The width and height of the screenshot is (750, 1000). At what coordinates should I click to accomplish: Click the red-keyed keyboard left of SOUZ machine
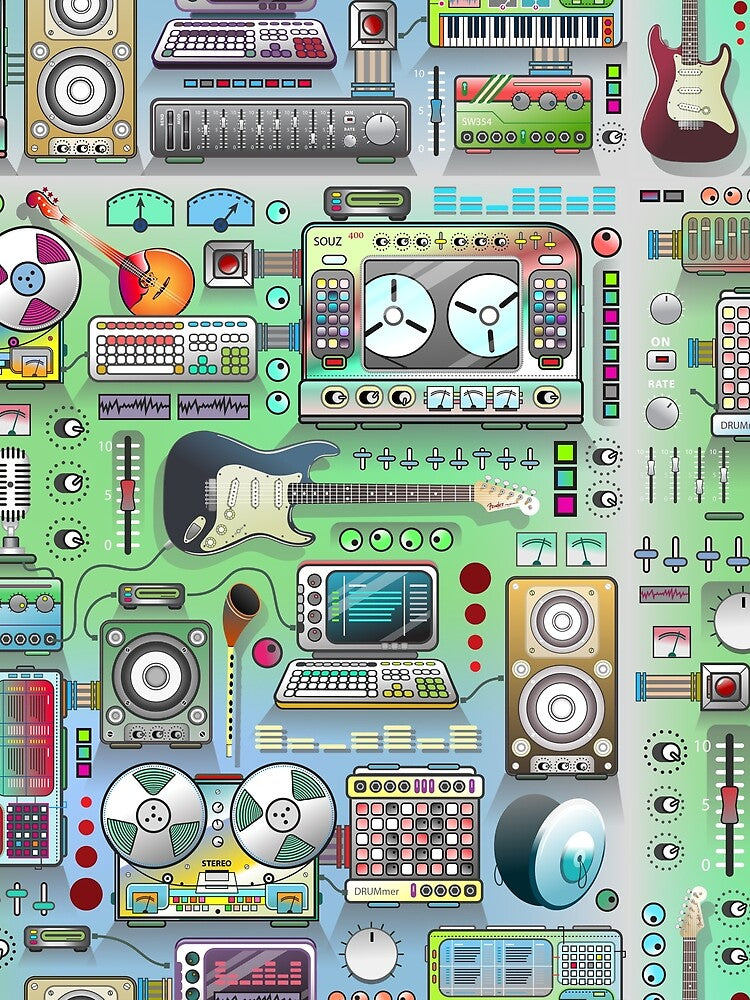pos(173,348)
